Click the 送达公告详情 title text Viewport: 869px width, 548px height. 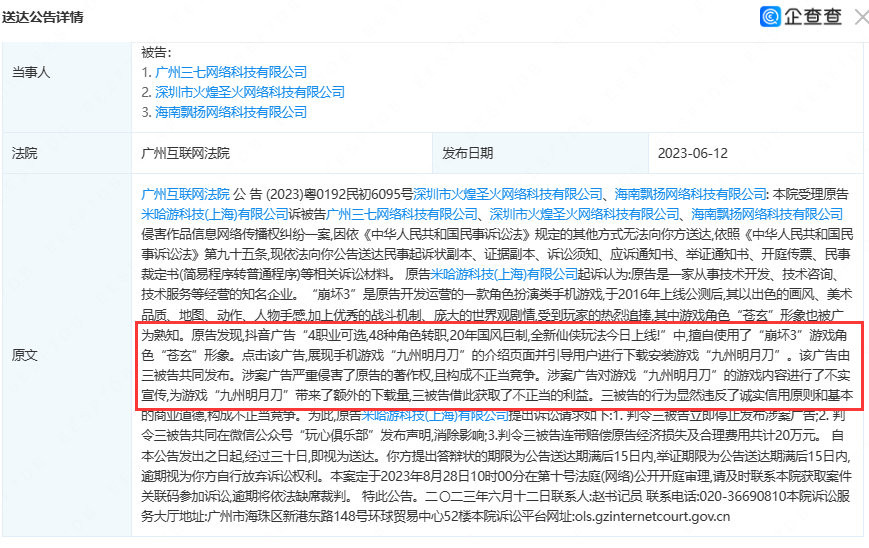tap(43, 17)
